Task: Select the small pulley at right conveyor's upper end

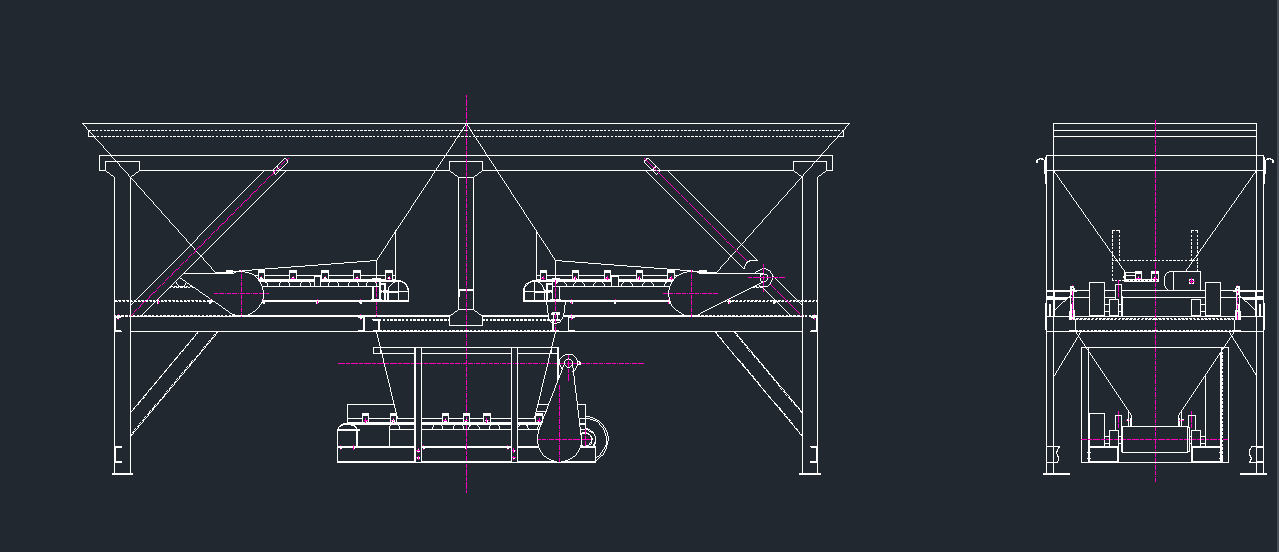Action: click(765, 279)
